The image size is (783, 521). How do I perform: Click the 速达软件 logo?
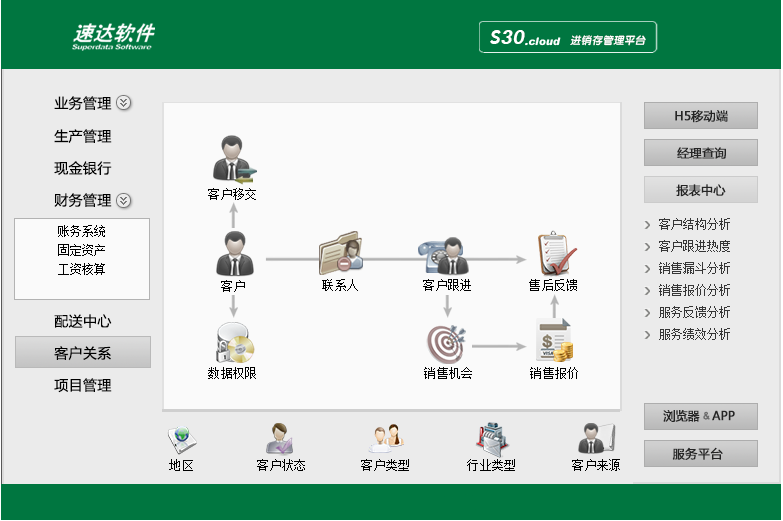pos(113,36)
